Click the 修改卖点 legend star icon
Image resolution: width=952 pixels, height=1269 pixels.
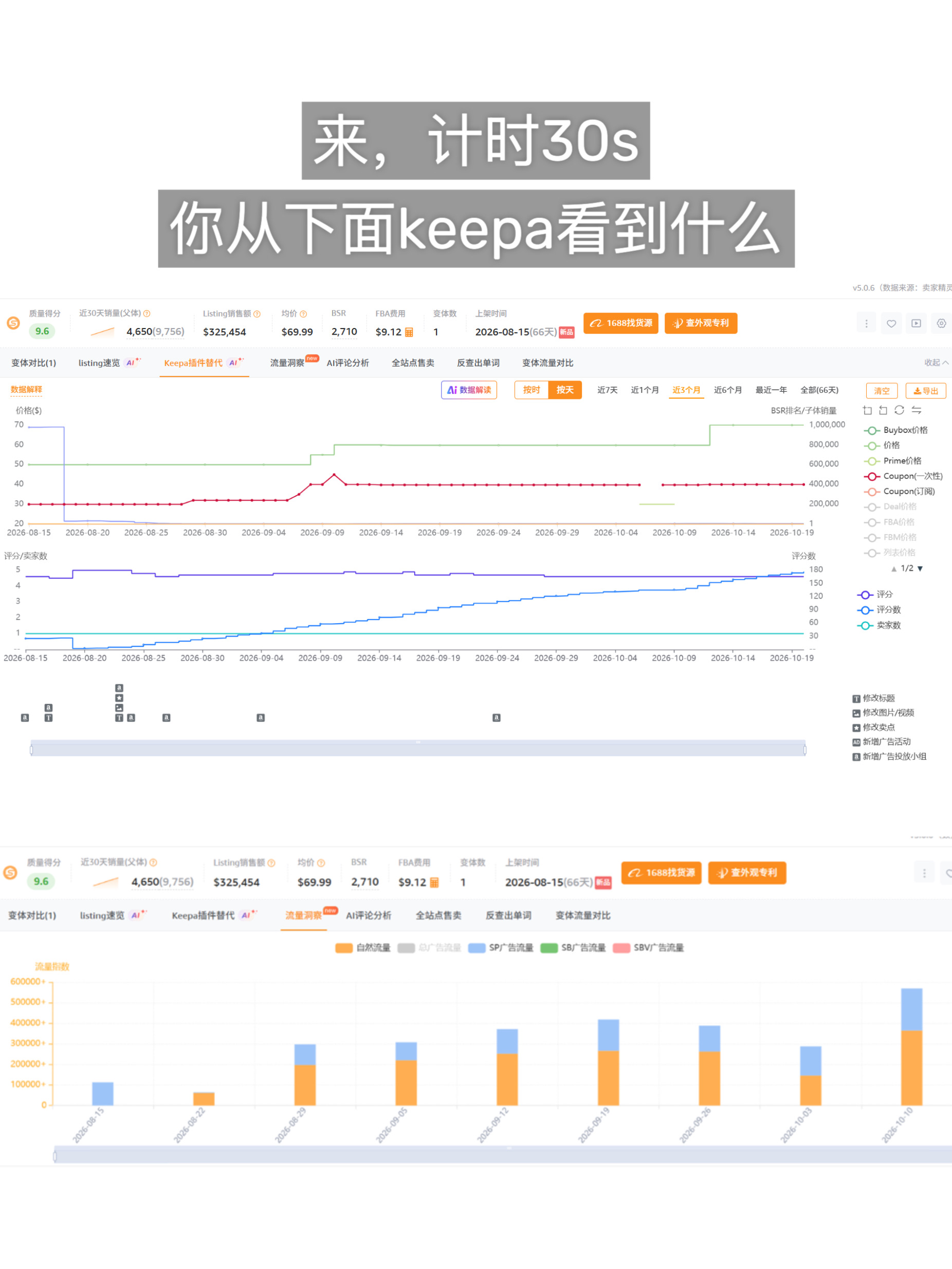856,728
